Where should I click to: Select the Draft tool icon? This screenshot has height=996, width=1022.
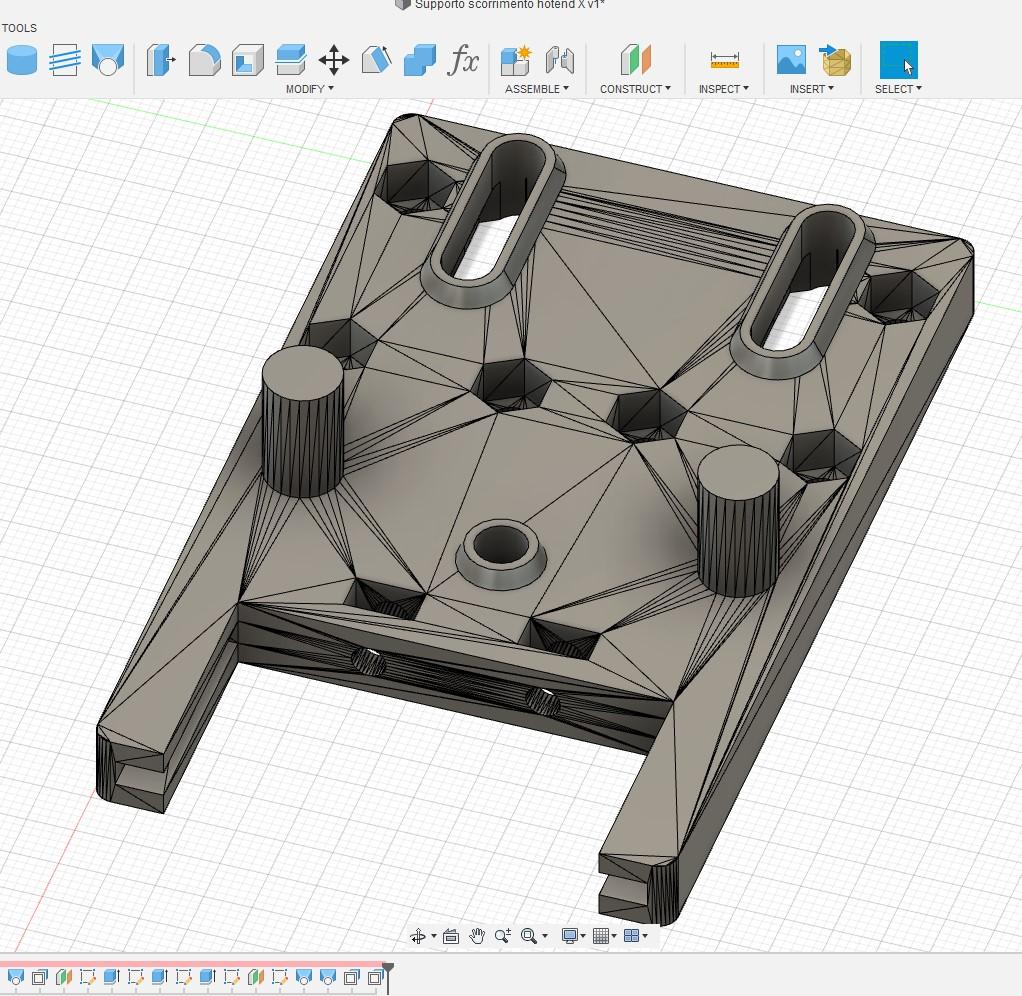377,60
